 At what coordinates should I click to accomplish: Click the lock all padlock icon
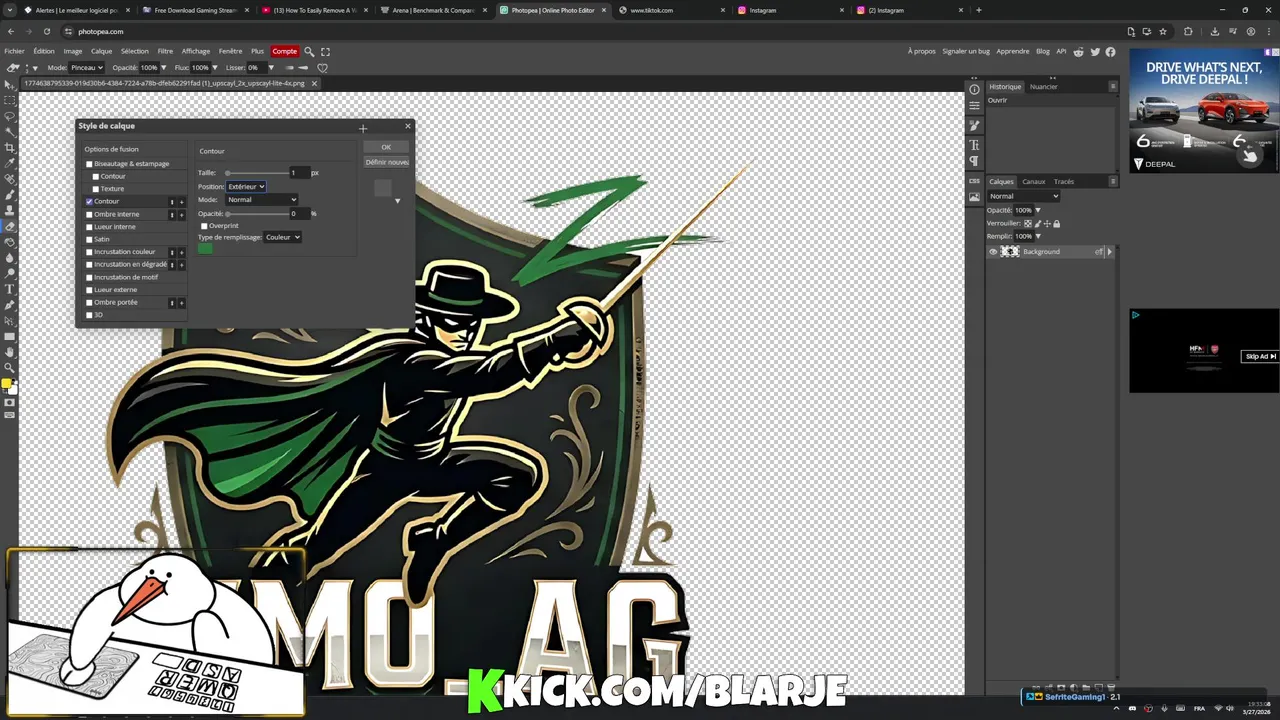point(1056,223)
